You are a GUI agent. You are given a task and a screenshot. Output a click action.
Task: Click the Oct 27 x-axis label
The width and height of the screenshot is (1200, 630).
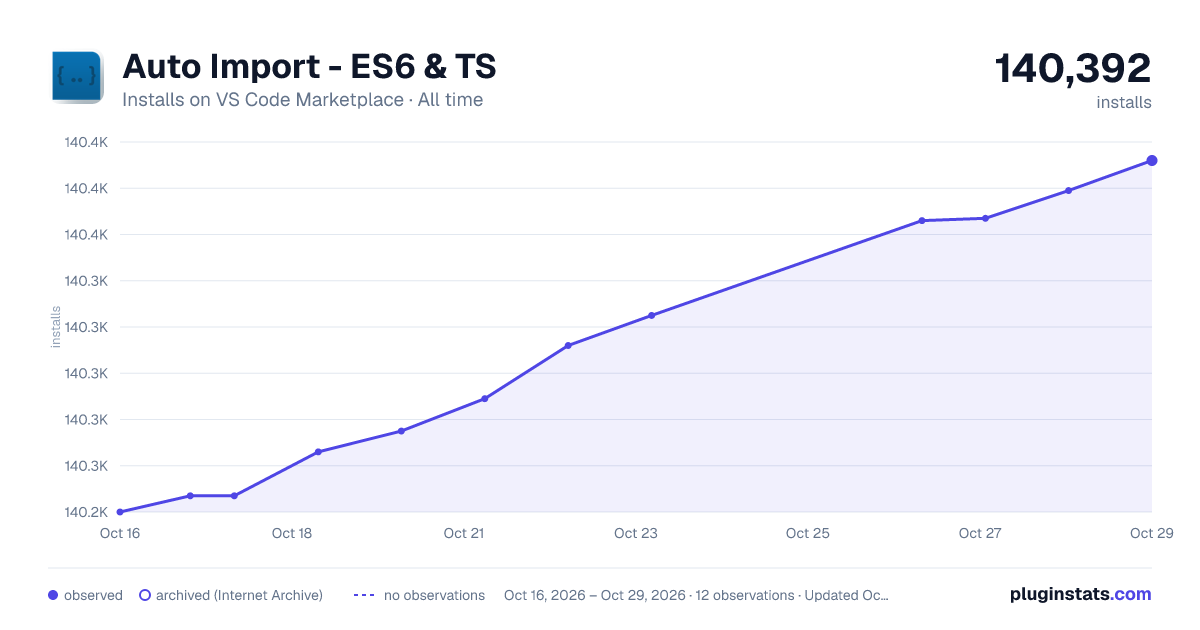[x=980, y=533]
